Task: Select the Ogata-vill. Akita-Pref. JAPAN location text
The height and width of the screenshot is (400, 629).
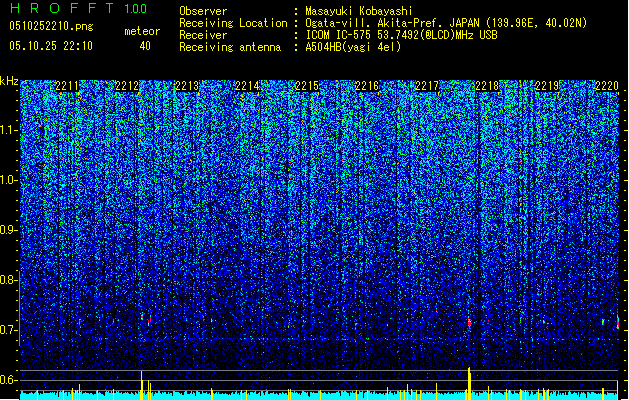Action: [446, 23]
